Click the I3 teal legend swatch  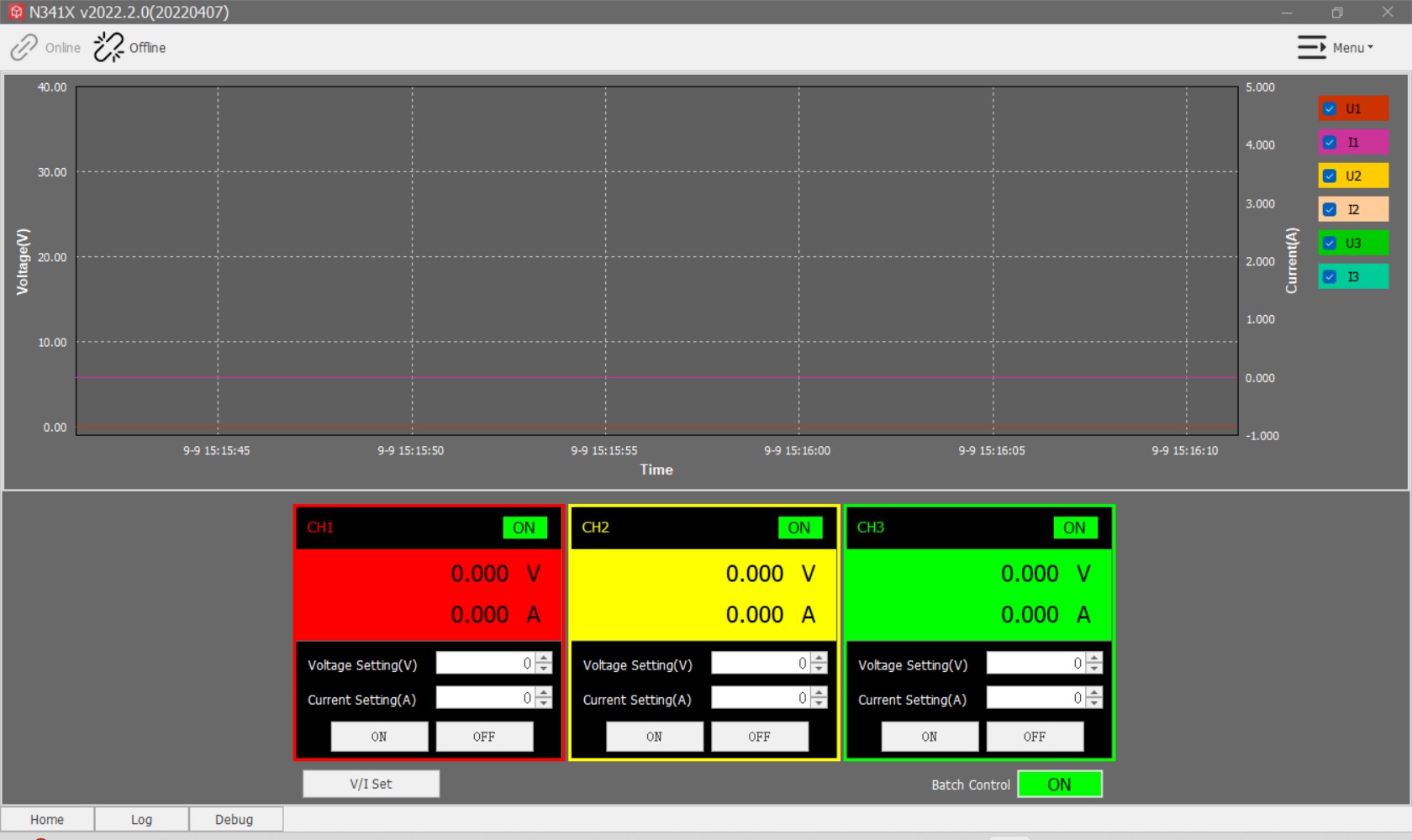(x=1353, y=276)
